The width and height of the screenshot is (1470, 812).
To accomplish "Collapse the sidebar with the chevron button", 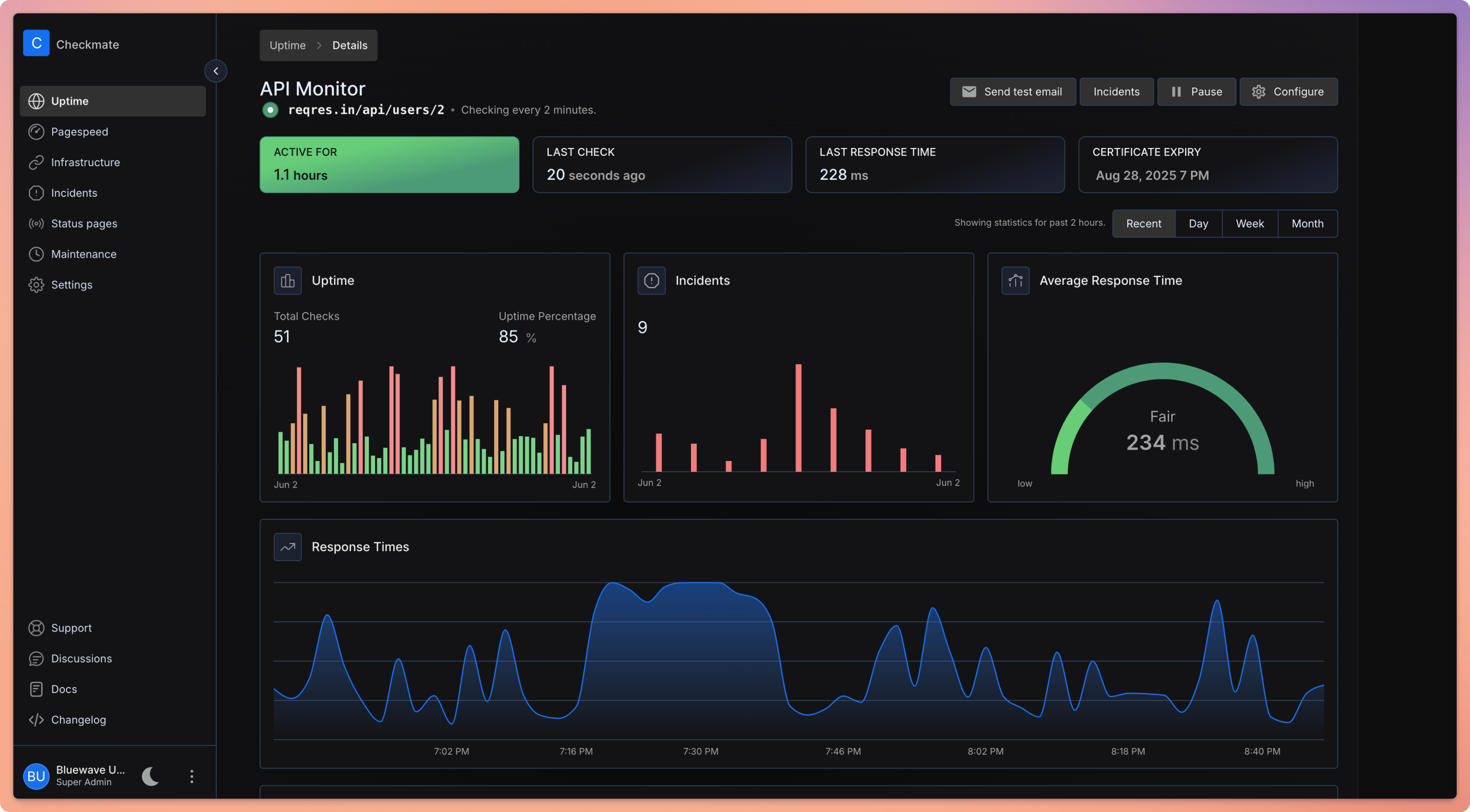I will point(216,72).
